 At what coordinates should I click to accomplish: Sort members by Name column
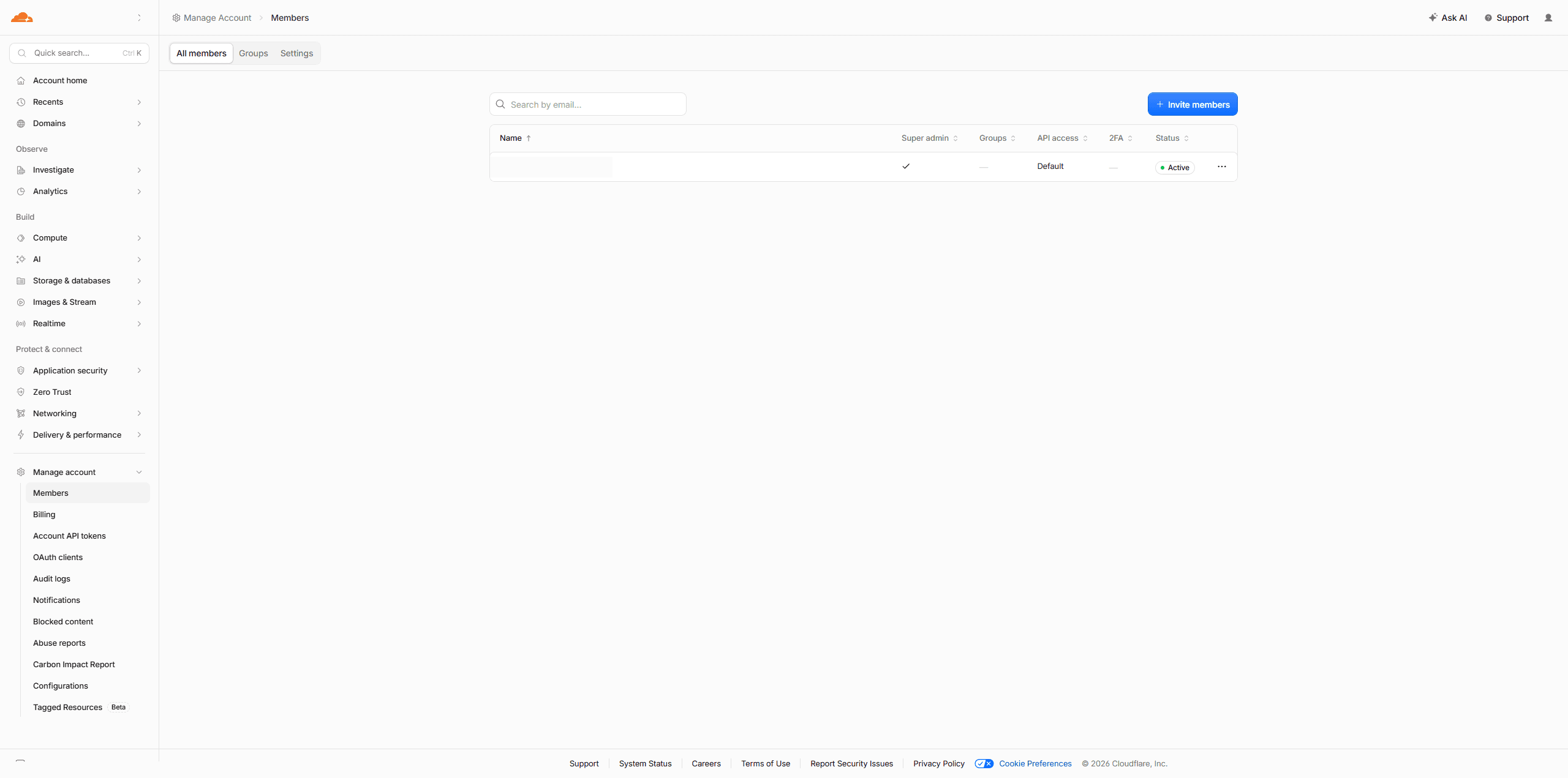(x=515, y=138)
